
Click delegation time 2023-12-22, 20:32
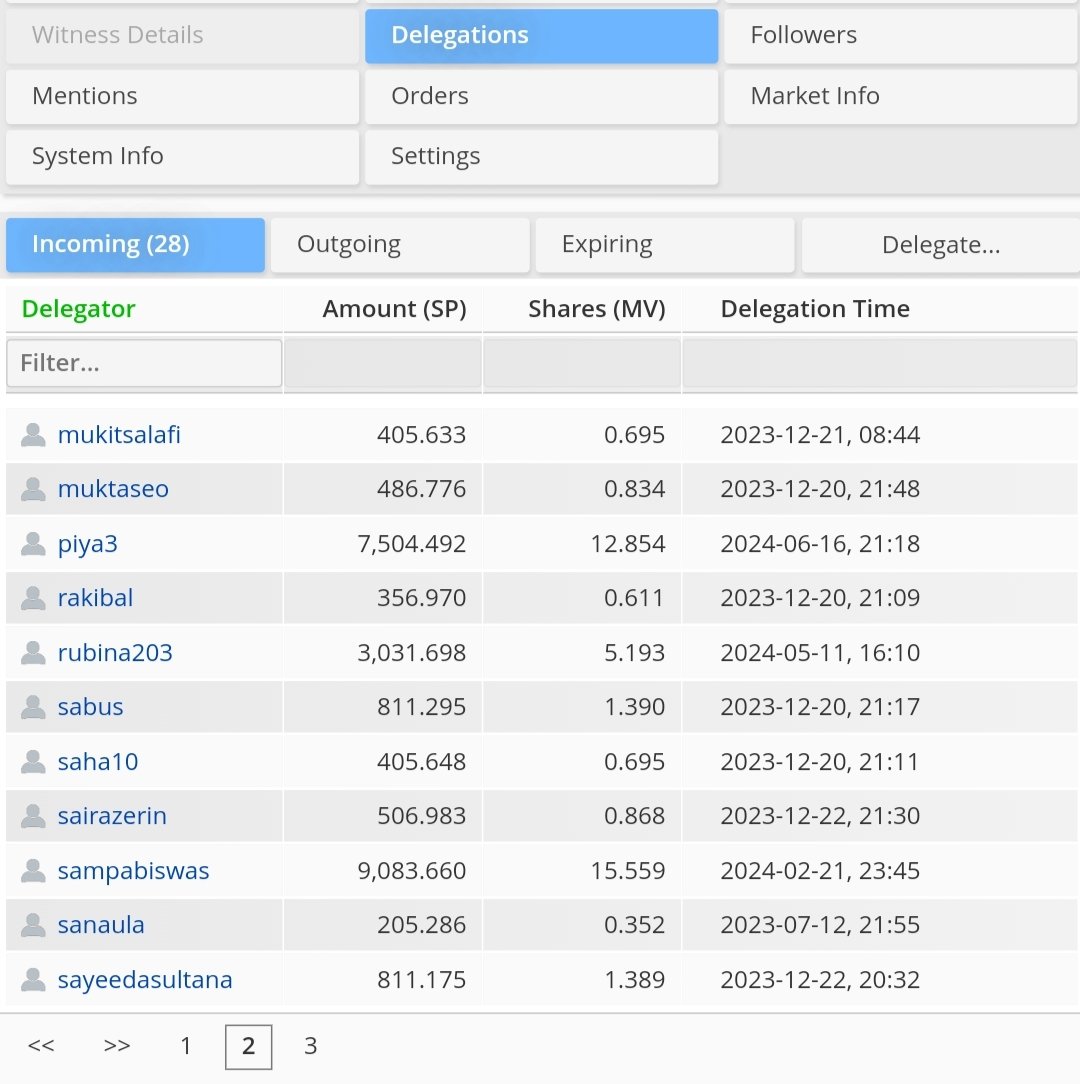pos(820,980)
